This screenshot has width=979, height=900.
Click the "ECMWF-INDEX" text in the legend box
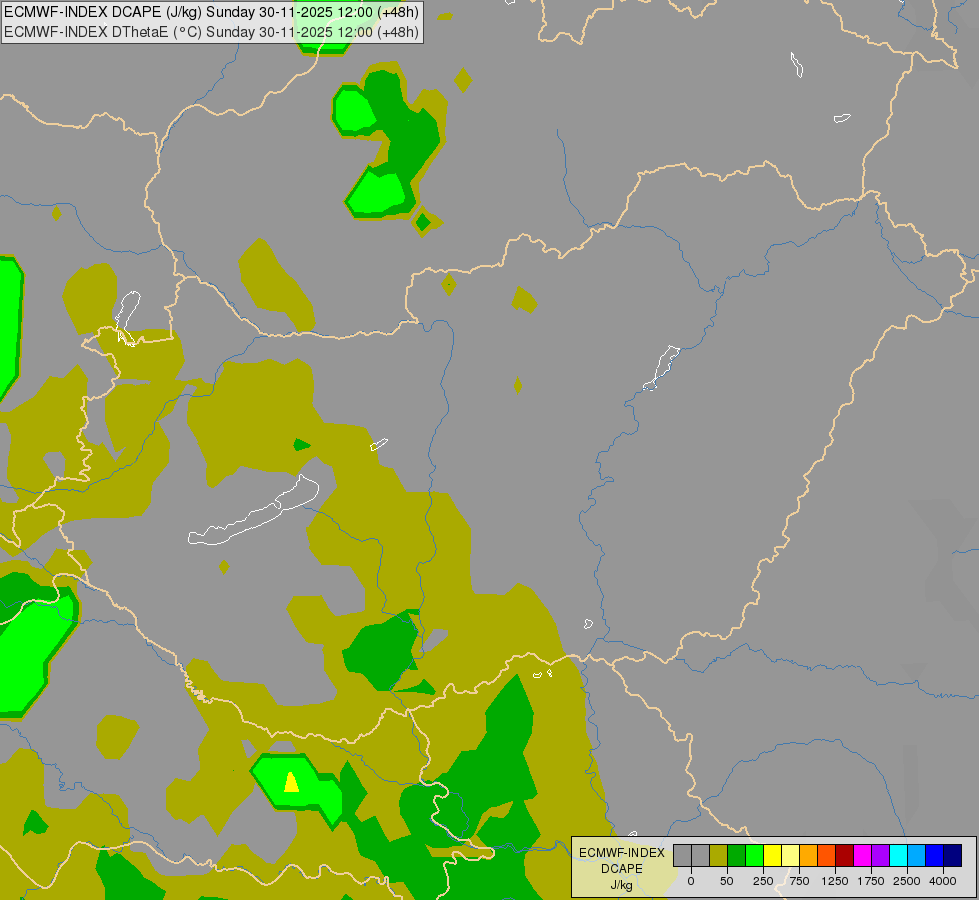coord(622,853)
